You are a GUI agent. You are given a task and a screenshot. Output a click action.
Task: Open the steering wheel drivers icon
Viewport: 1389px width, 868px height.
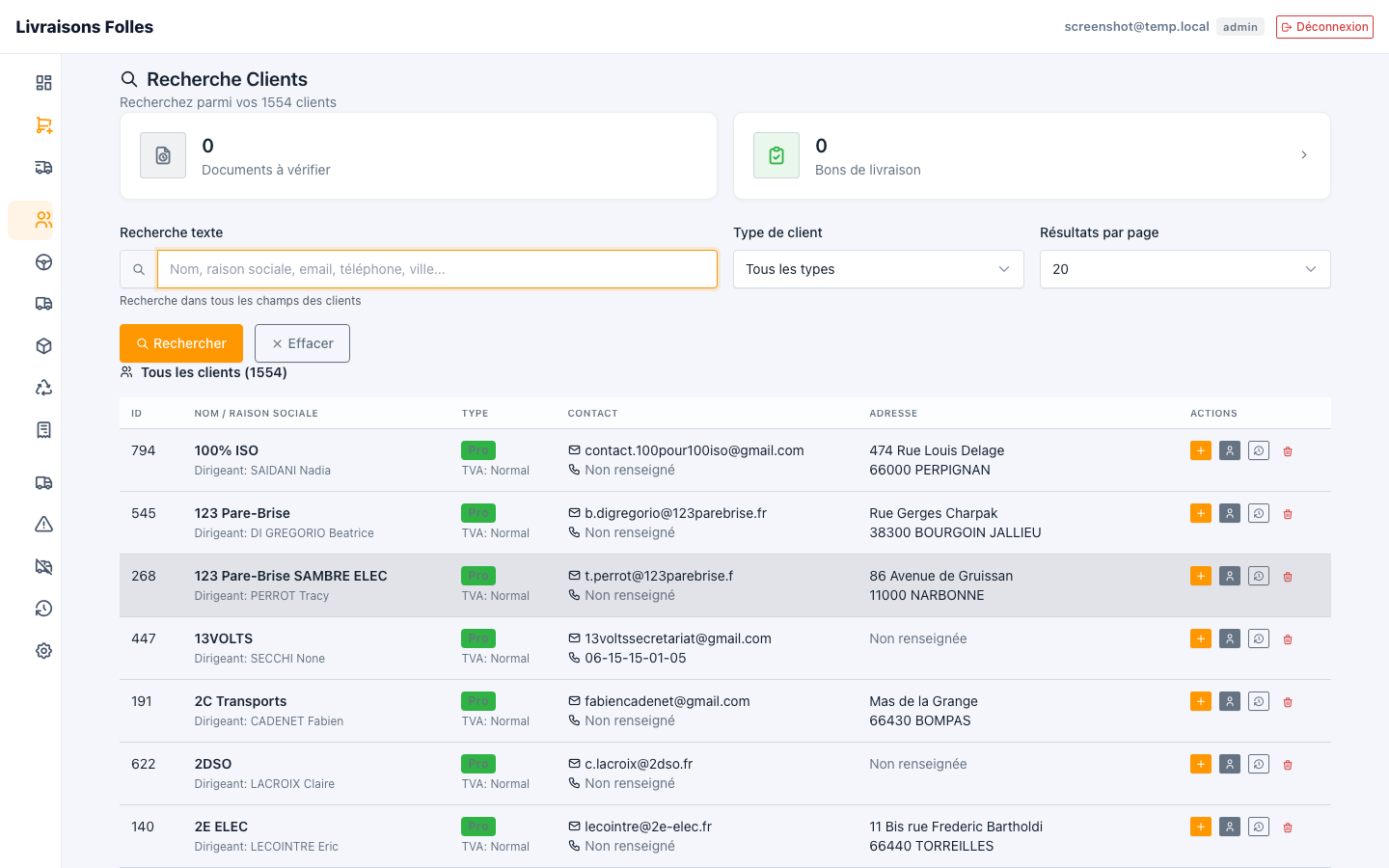click(x=43, y=262)
